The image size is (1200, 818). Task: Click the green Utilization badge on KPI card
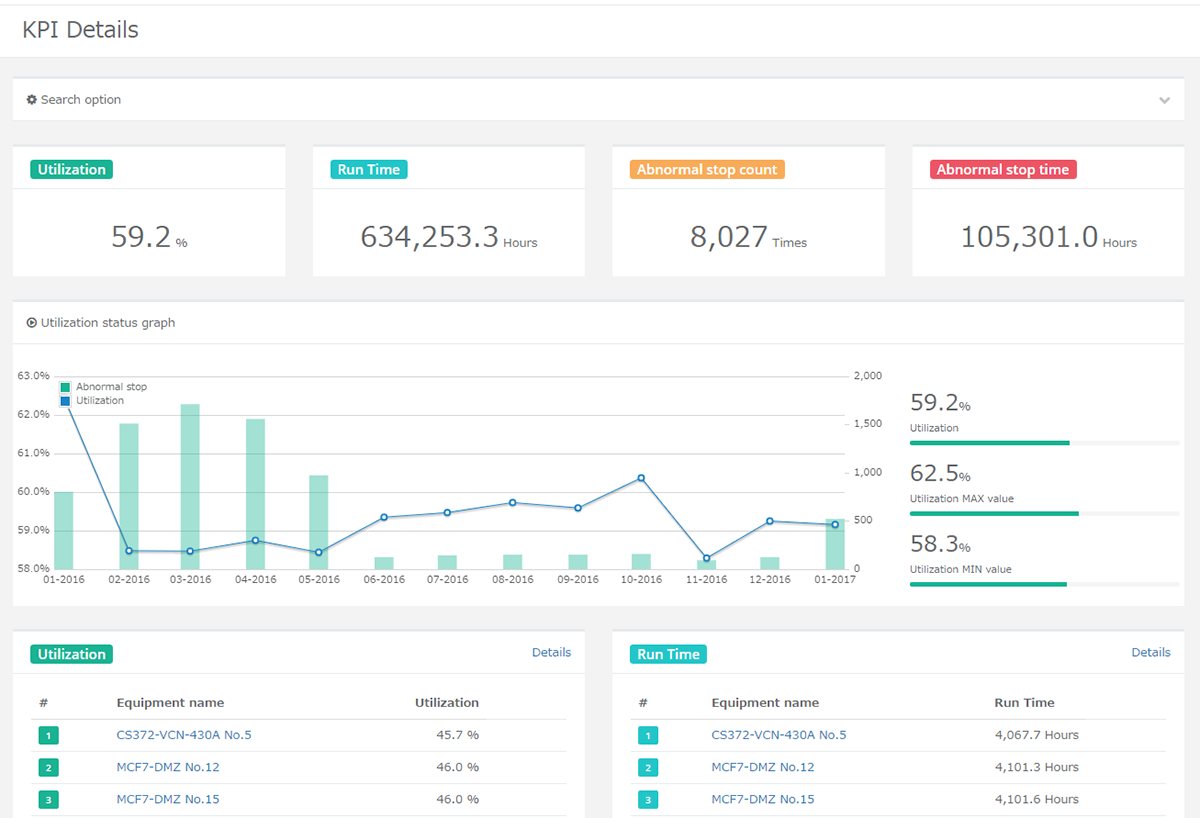(x=71, y=170)
